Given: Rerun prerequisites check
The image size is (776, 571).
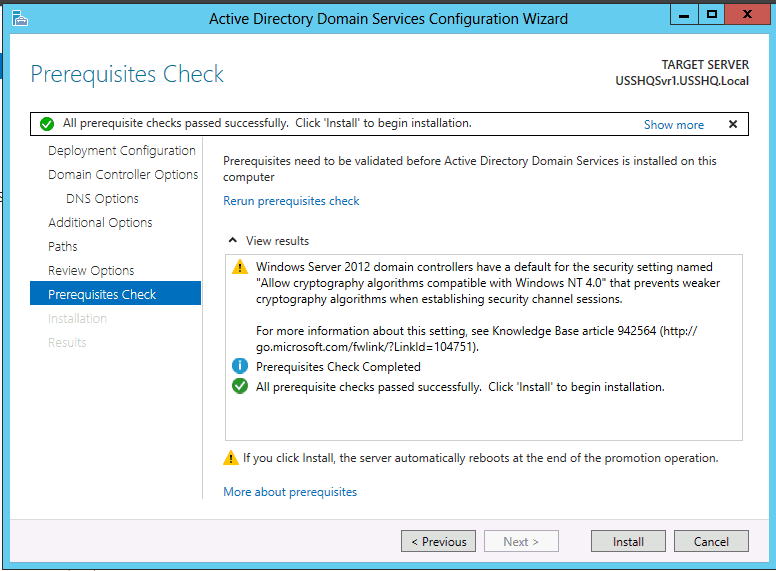Looking at the screenshot, I should pos(291,201).
